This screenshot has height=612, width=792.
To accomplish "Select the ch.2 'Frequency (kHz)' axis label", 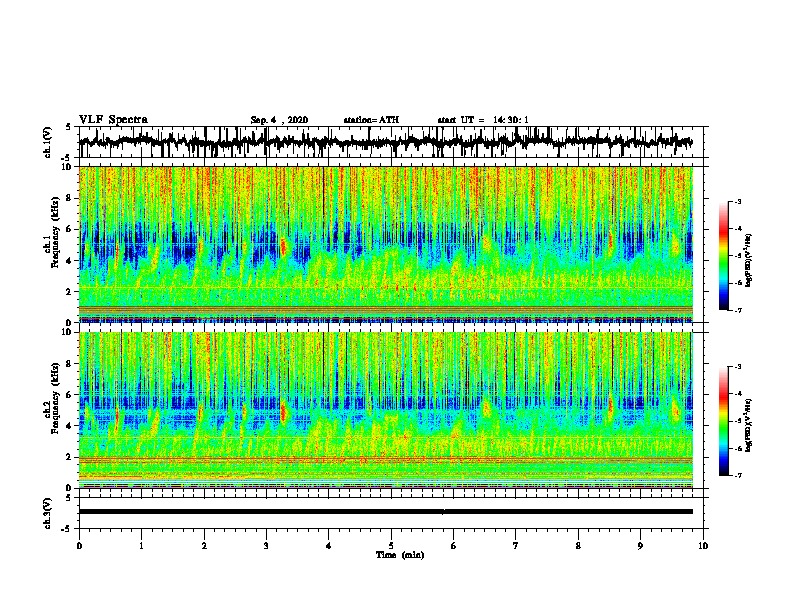I will (x=55, y=398).
